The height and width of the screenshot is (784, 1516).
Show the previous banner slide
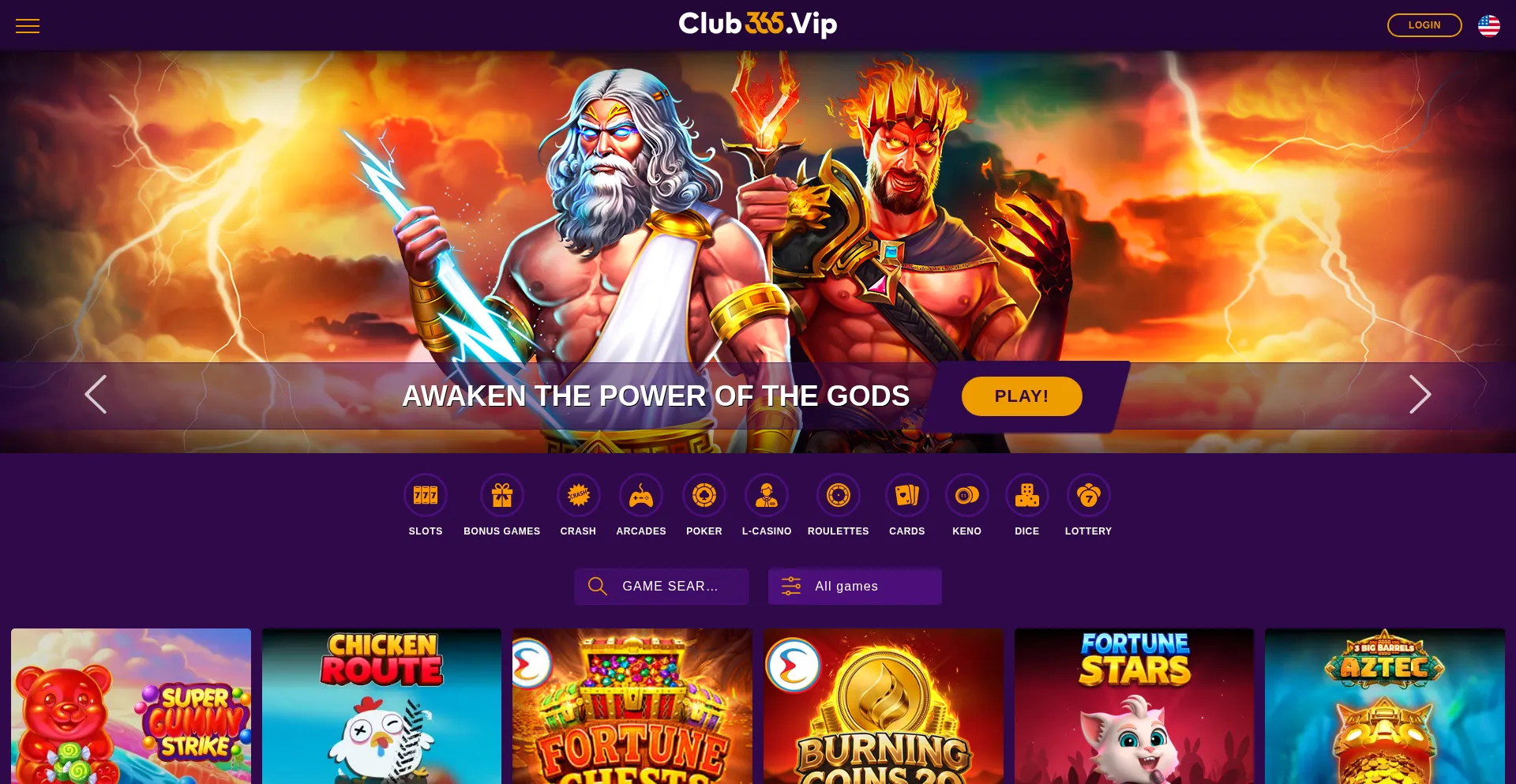[96, 395]
